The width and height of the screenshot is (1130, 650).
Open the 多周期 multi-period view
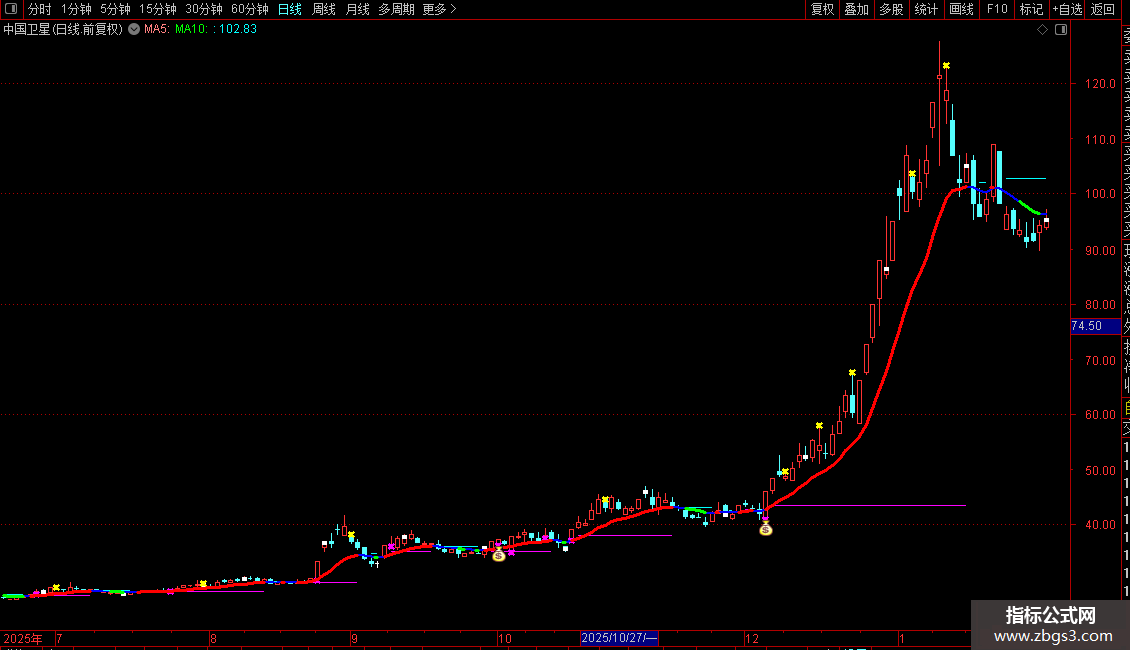pos(396,9)
